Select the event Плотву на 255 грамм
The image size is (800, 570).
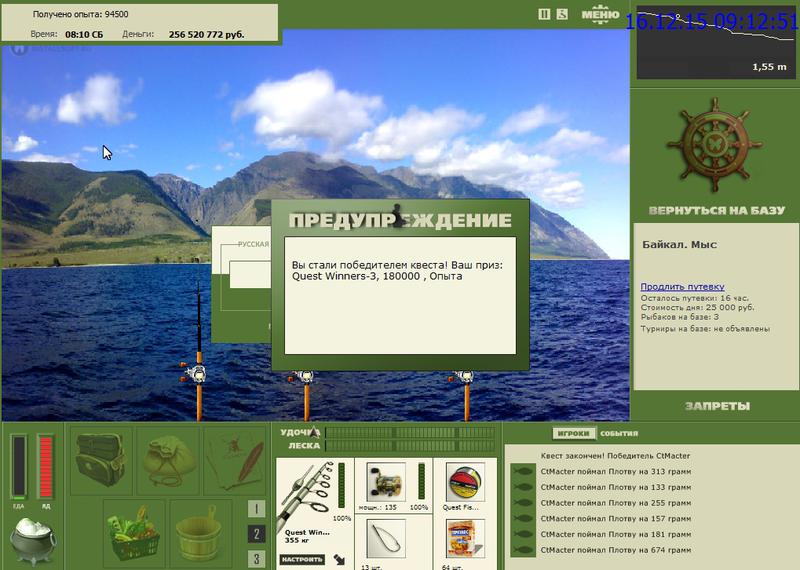[616, 503]
